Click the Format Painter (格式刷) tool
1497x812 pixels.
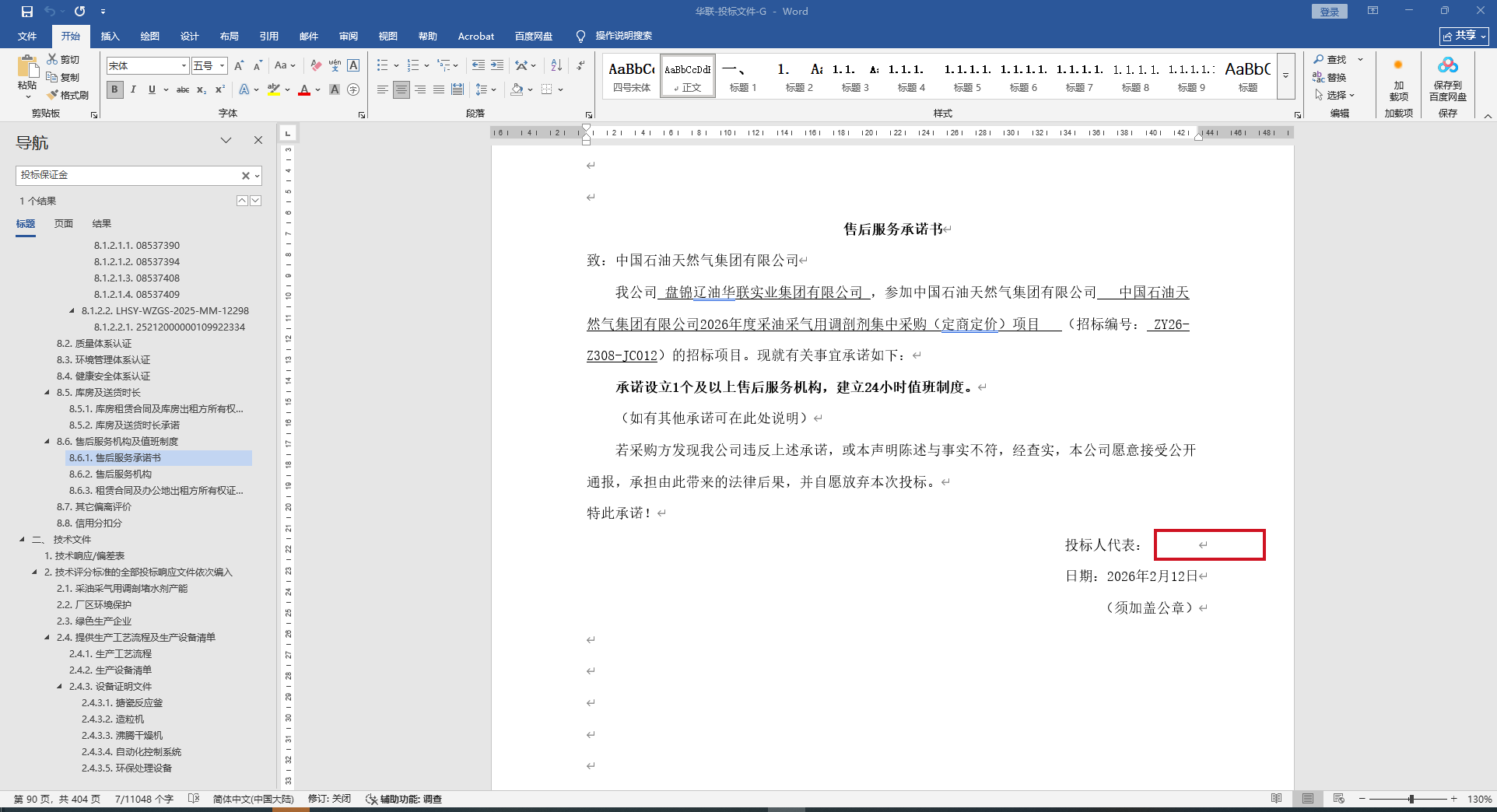(68, 95)
